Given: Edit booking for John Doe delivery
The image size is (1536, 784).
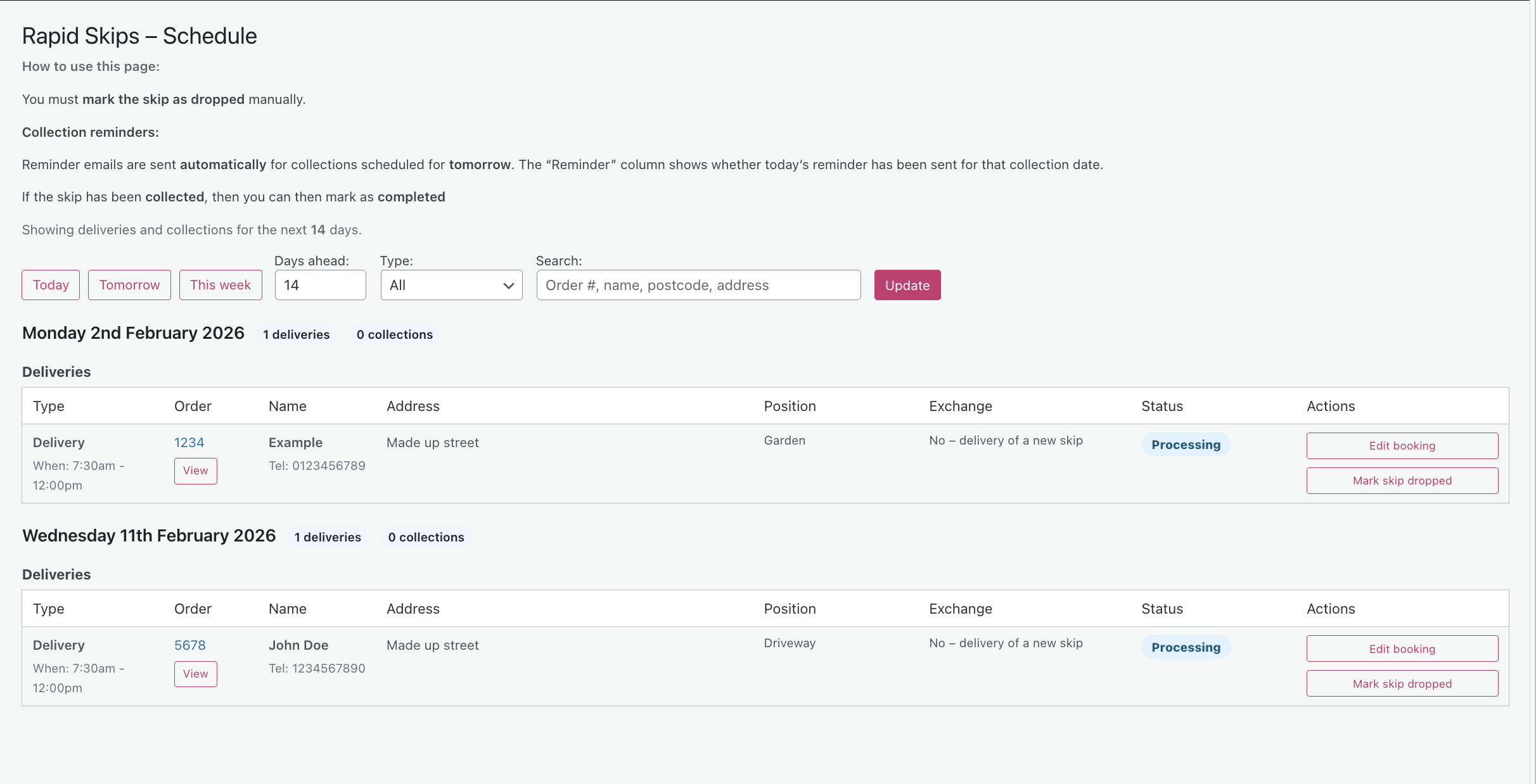Looking at the screenshot, I should point(1402,648).
